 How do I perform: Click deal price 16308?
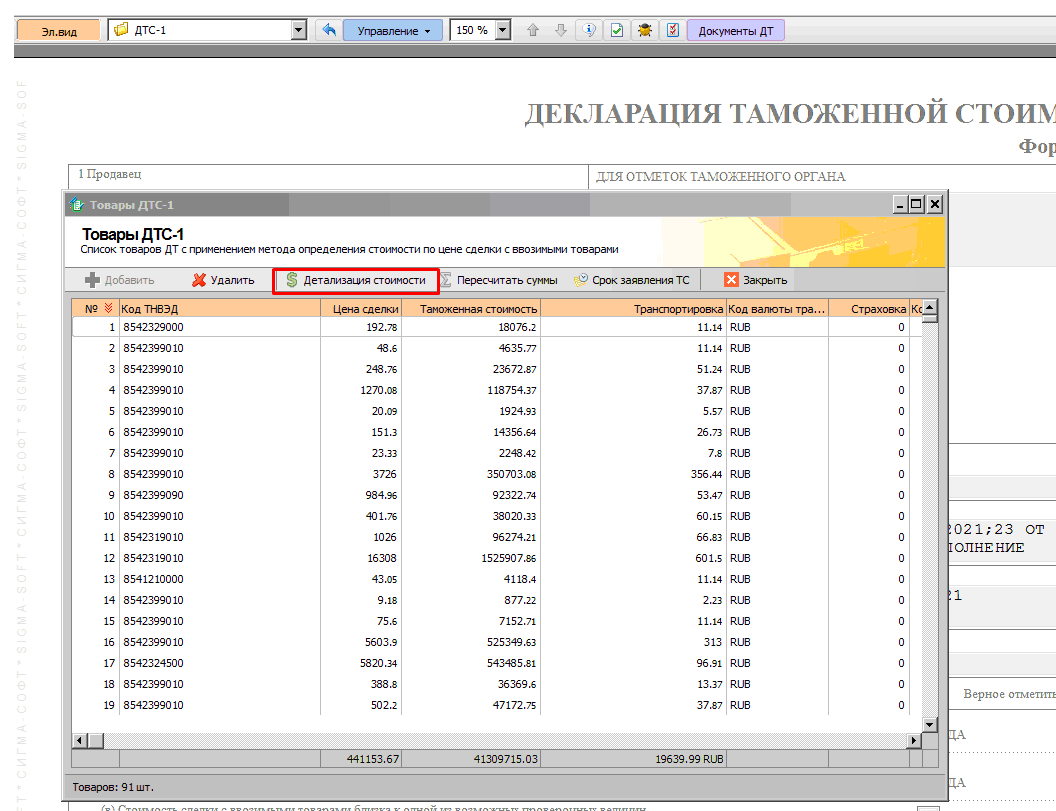[361, 558]
